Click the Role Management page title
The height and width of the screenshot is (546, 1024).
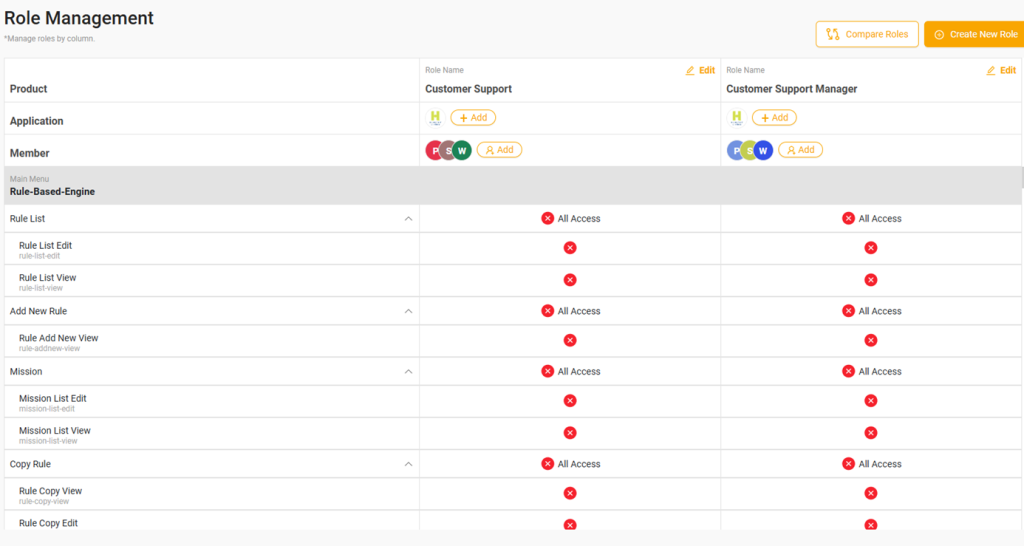coord(79,18)
